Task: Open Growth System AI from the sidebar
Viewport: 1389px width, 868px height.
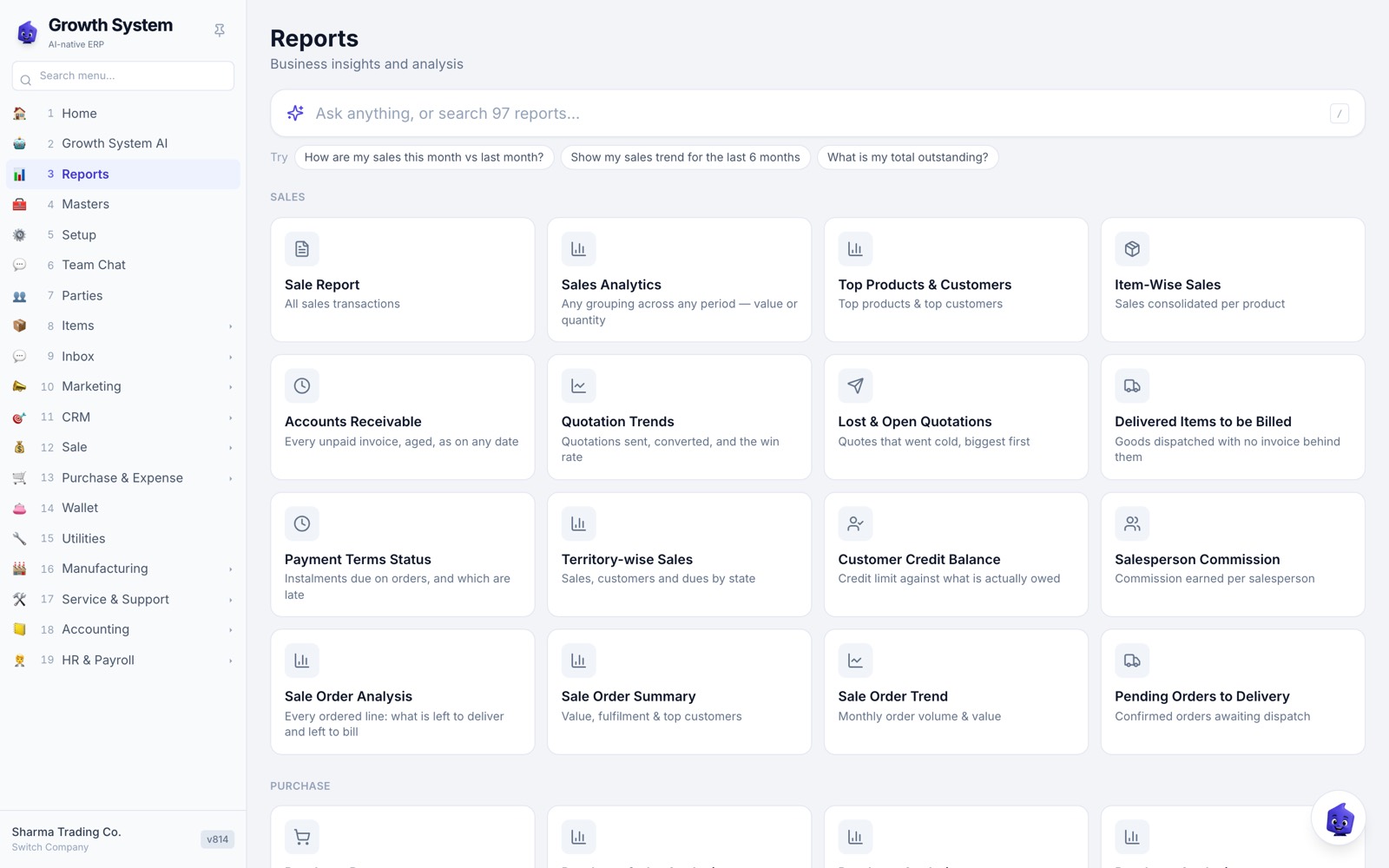Action: coord(123,143)
